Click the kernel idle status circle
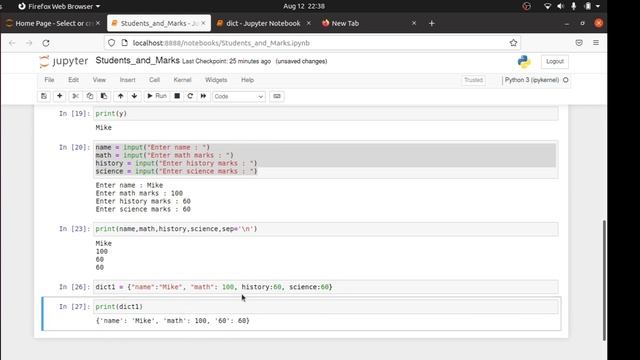 566,80
